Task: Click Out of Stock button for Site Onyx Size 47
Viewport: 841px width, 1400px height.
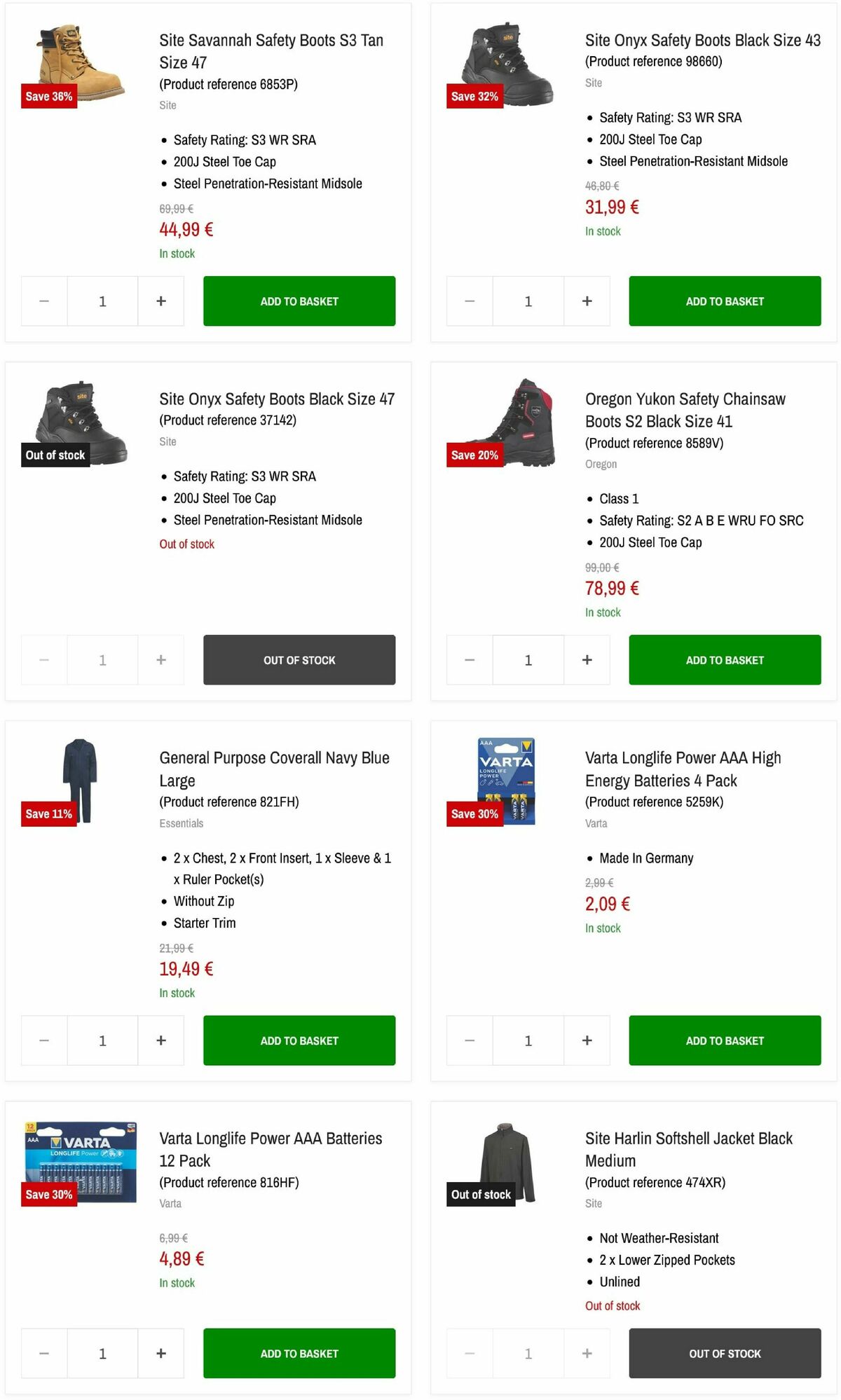Action: [299, 659]
